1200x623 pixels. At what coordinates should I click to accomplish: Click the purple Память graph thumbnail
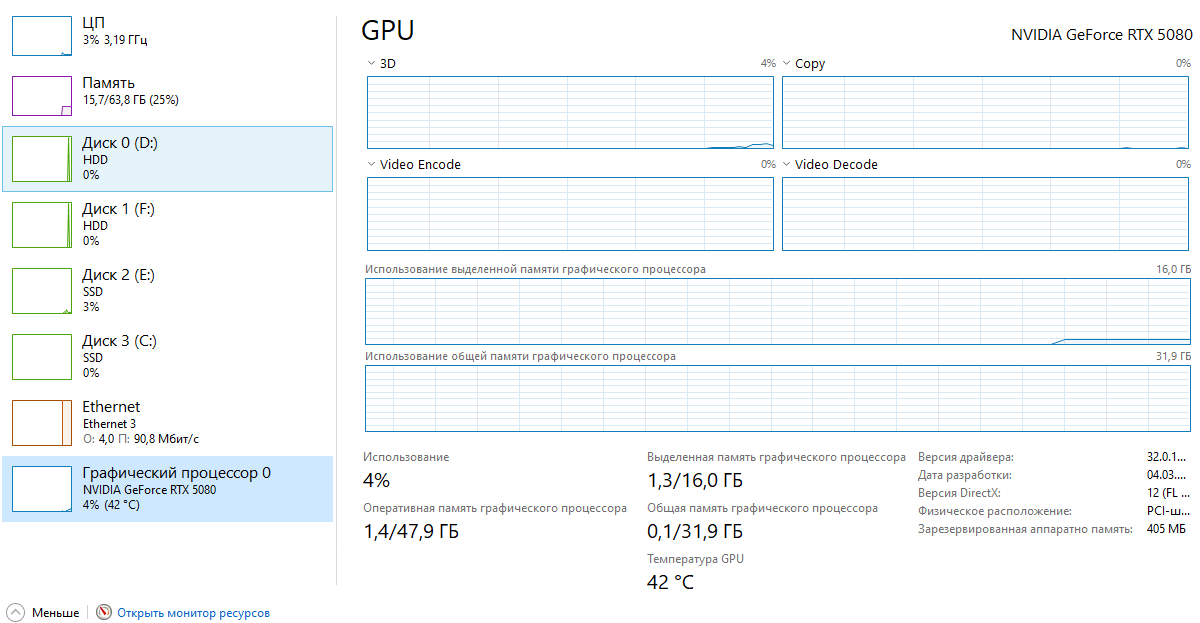pyautogui.click(x=41, y=95)
